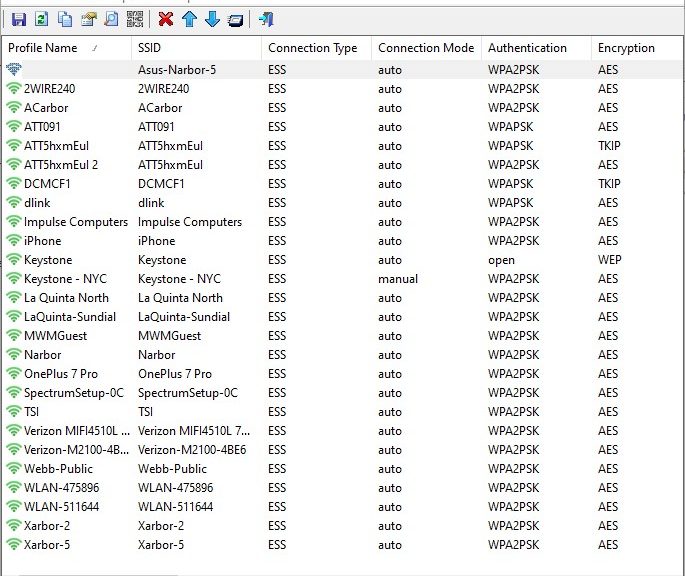Click the WPAPSK cell in ATT091 row
This screenshot has width=685, height=576.
tap(511, 126)
